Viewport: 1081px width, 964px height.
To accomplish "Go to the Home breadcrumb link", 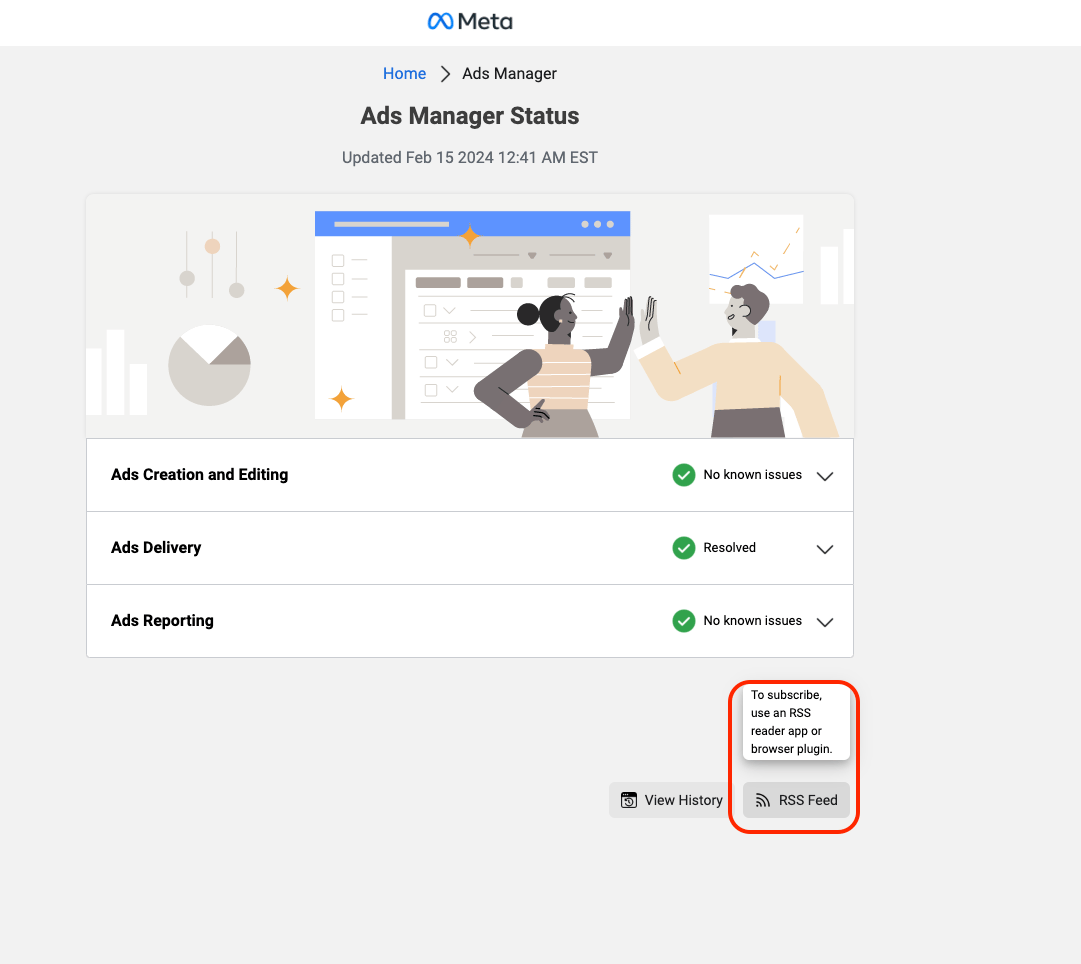I will [404, 73].
